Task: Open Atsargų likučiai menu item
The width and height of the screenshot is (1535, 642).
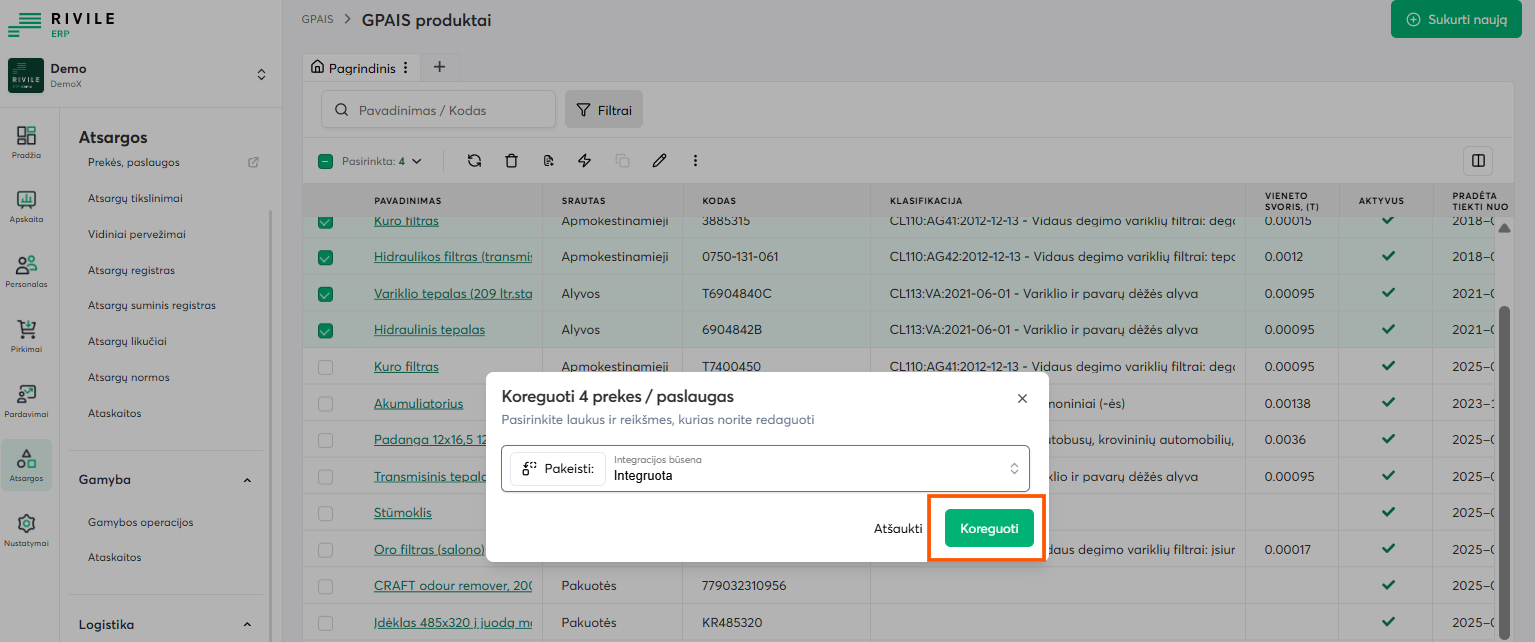Action: pos(127,341)
